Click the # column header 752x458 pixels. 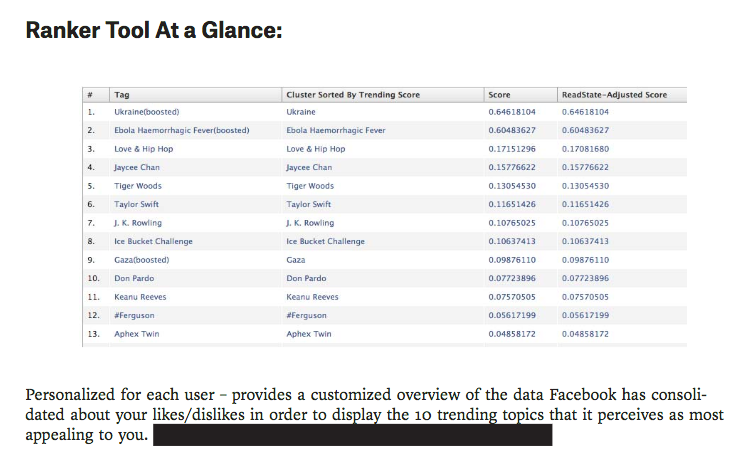coord(96,95)
